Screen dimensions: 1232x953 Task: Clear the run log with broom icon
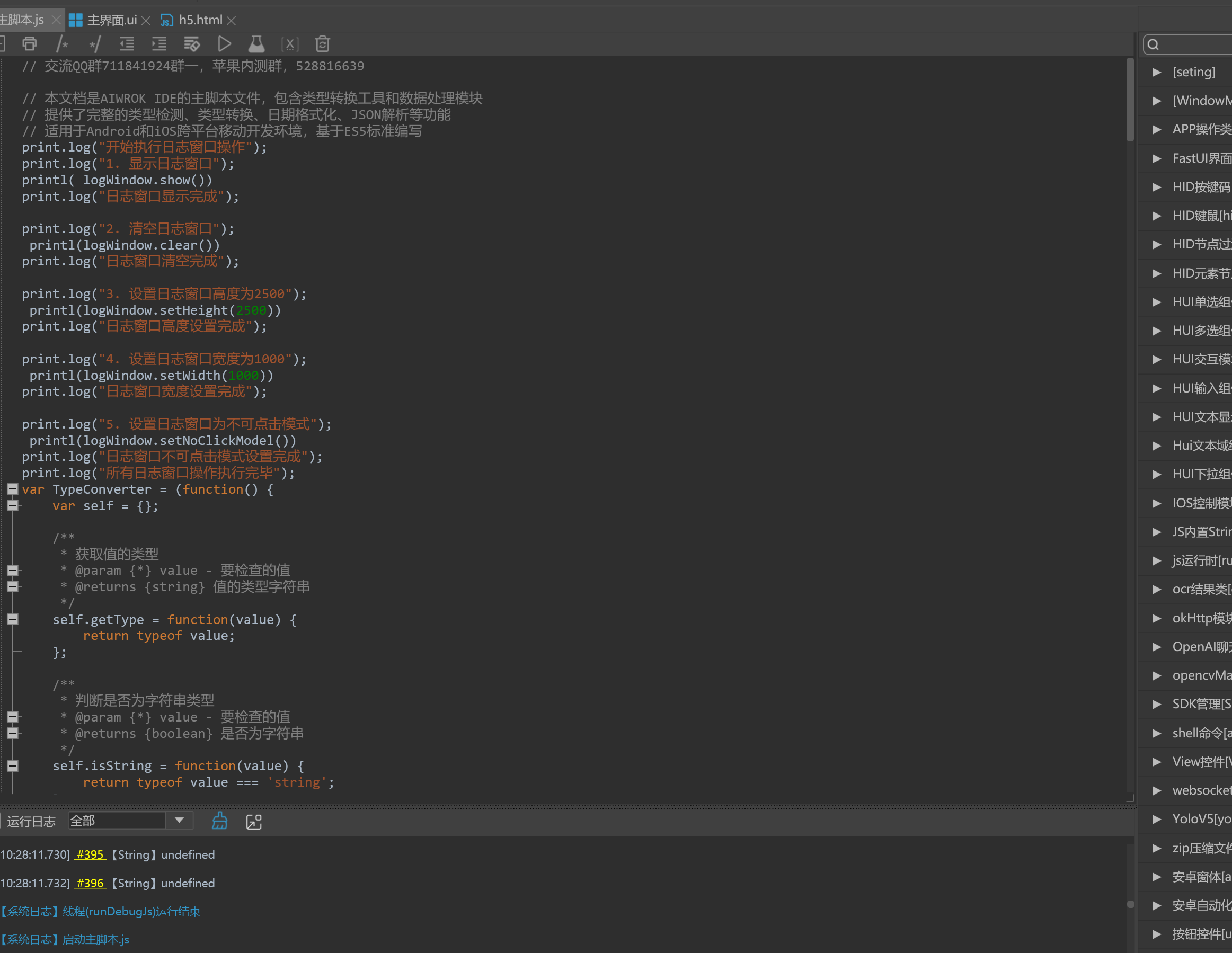click(x=219, y=821)
